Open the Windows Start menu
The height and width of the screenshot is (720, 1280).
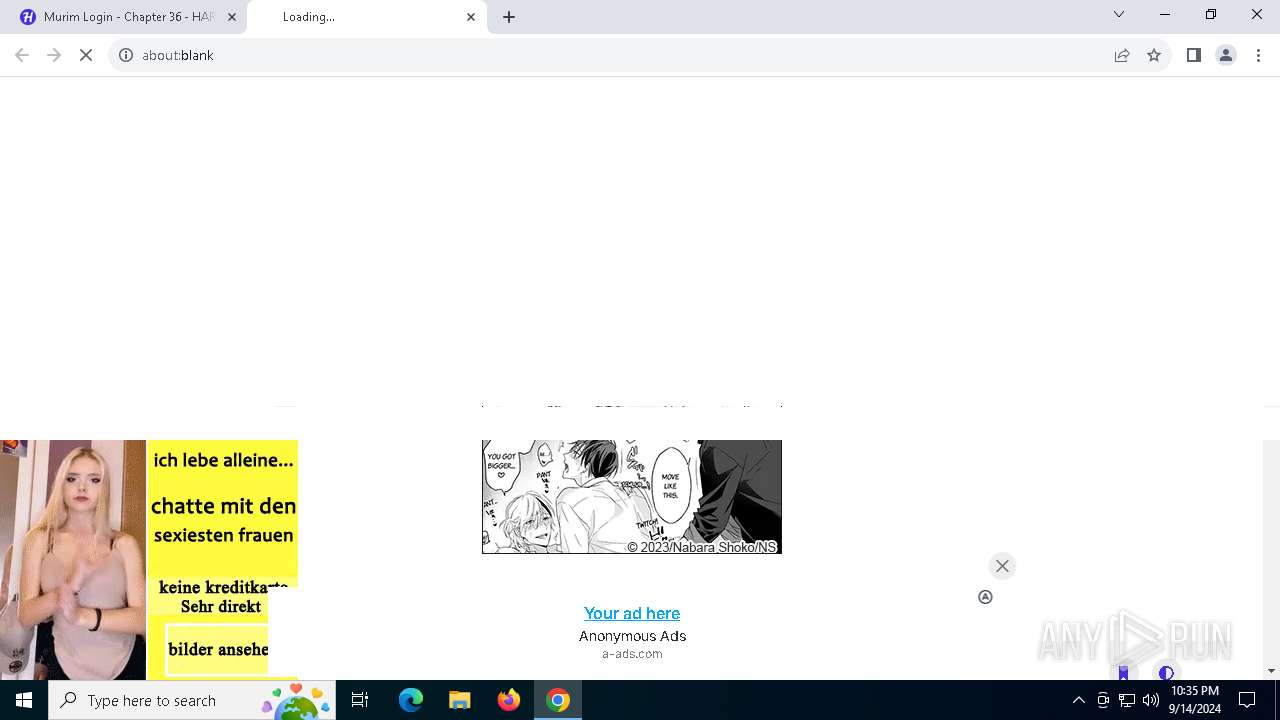pos(24,700)
